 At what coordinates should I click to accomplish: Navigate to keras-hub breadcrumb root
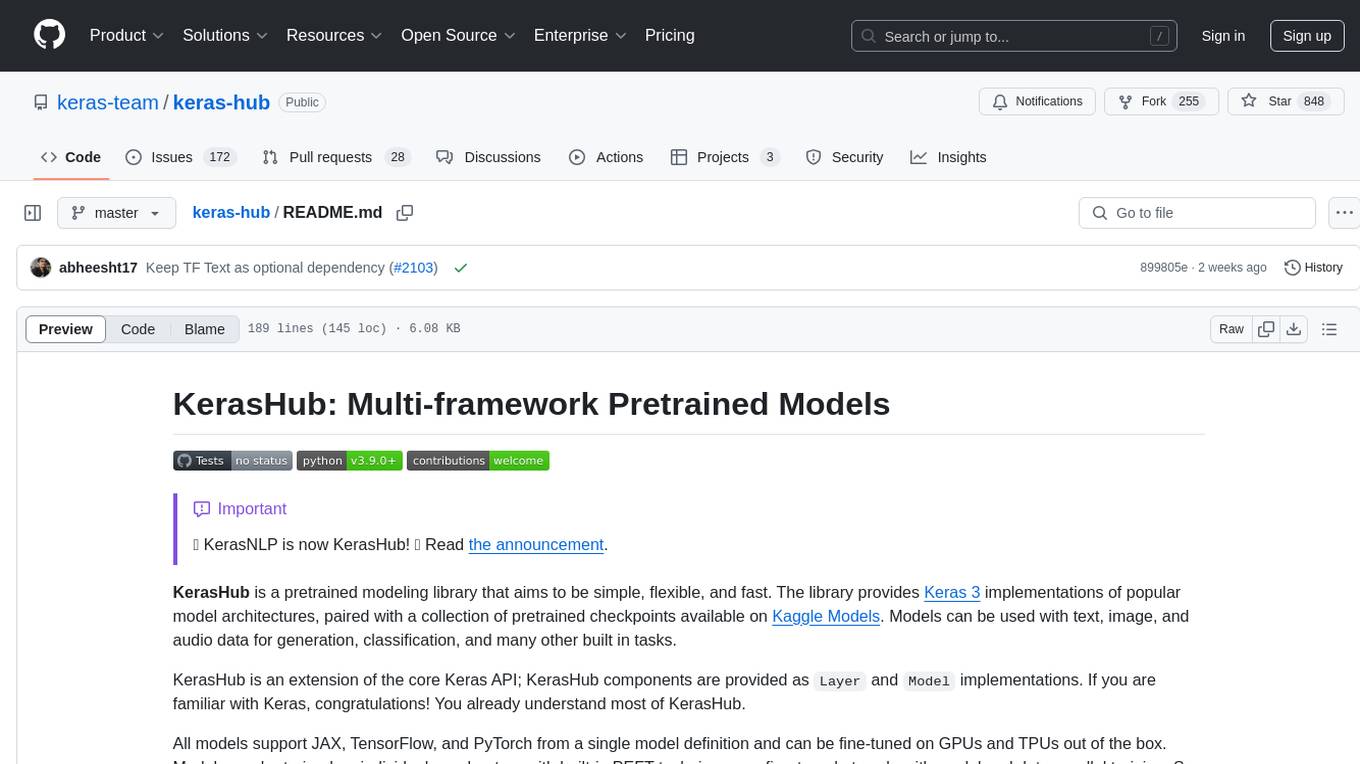point(231,212)
